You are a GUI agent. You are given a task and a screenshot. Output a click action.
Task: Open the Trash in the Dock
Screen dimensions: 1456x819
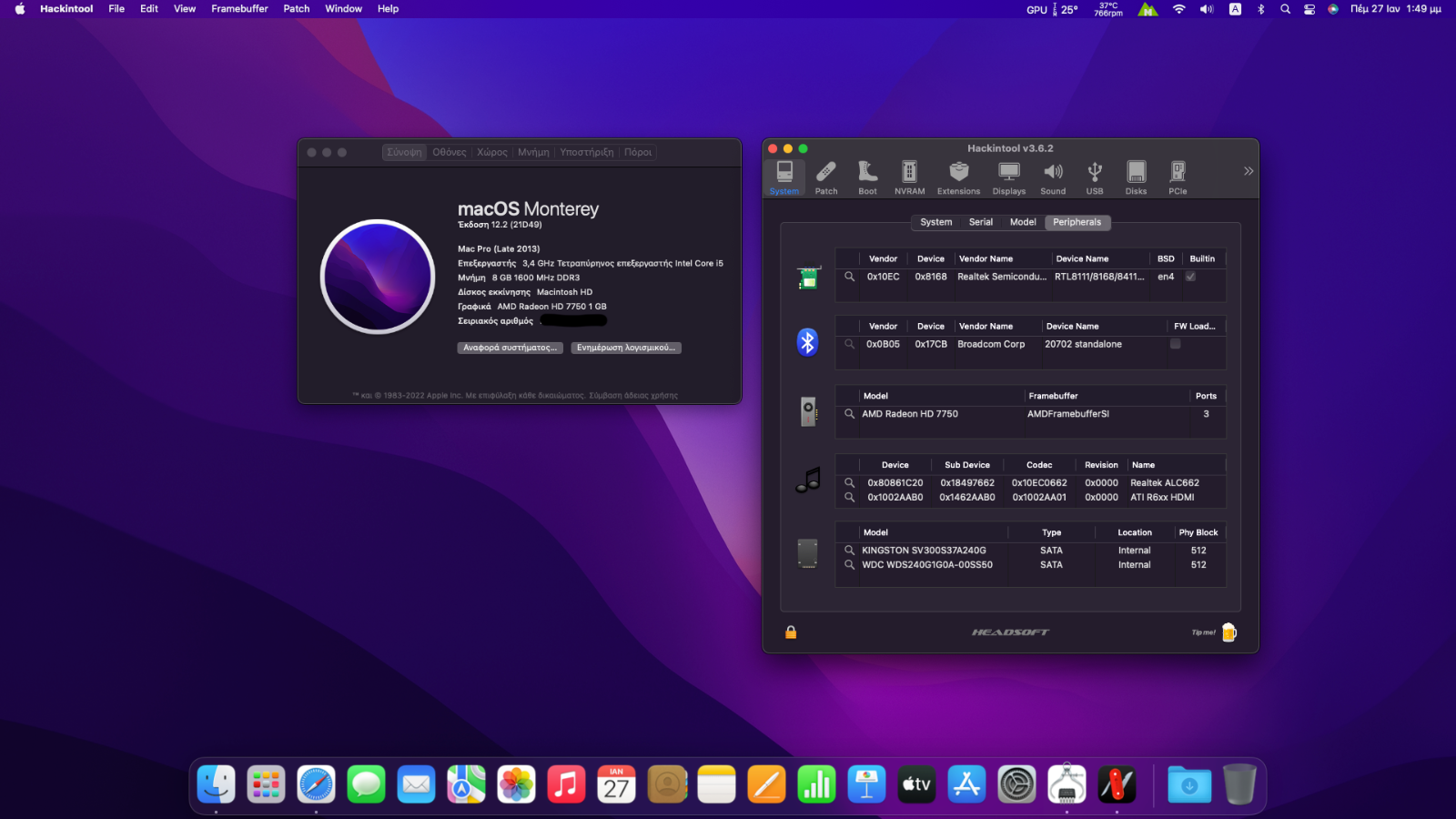point(1239,784)
